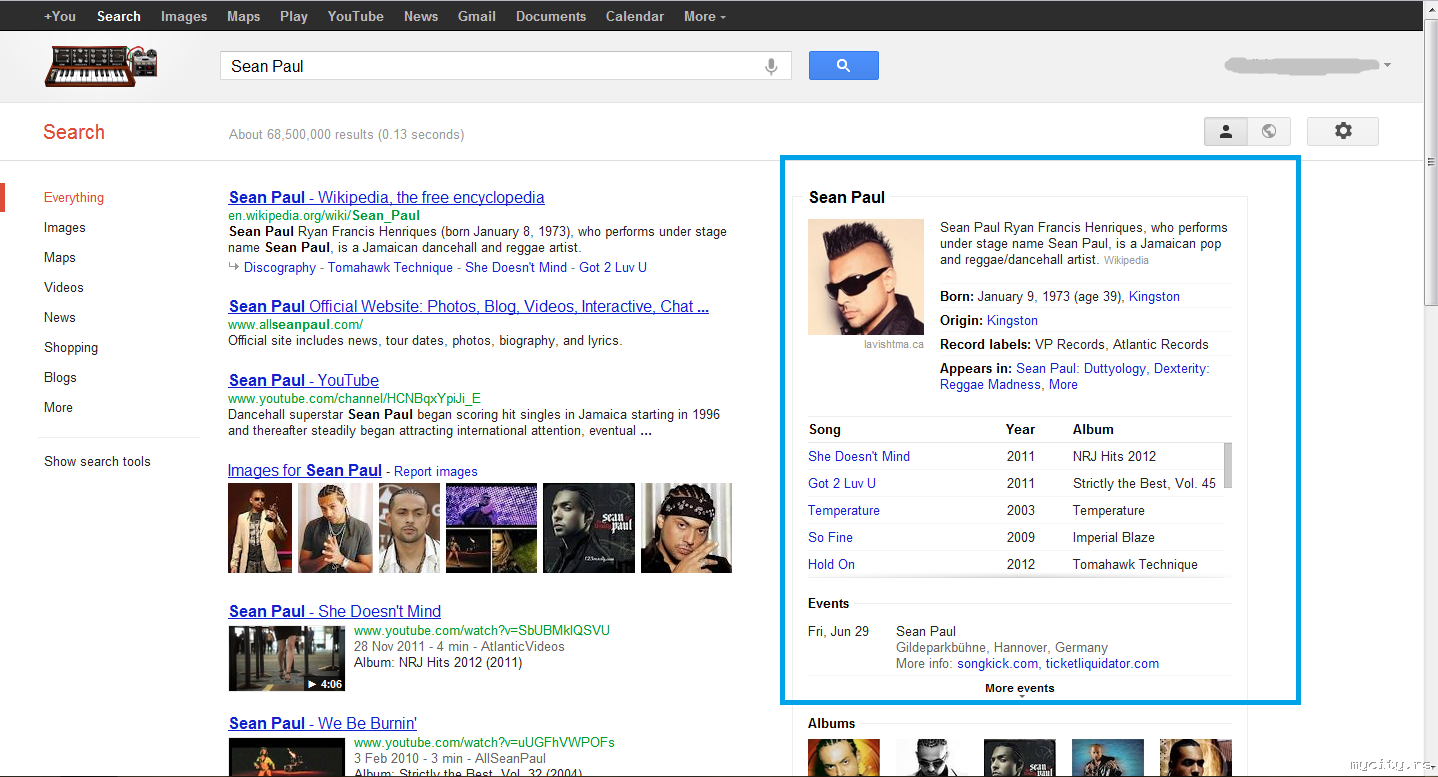Open the More dropdown in top bar
Image resolution: width=1438 pixels, height=777 pixels.
point(705,16)
